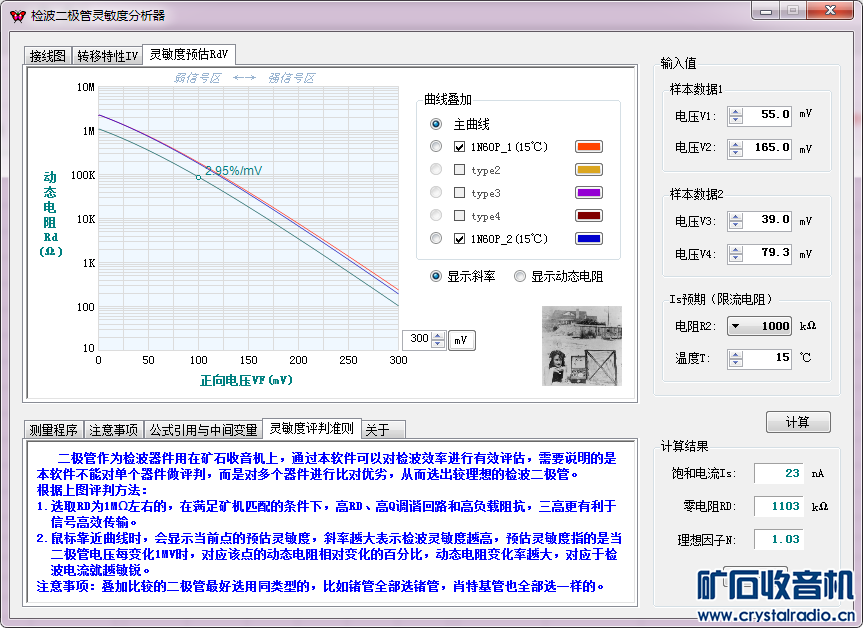Click the 强信号区 label above the chart

(x=292, y=78)
